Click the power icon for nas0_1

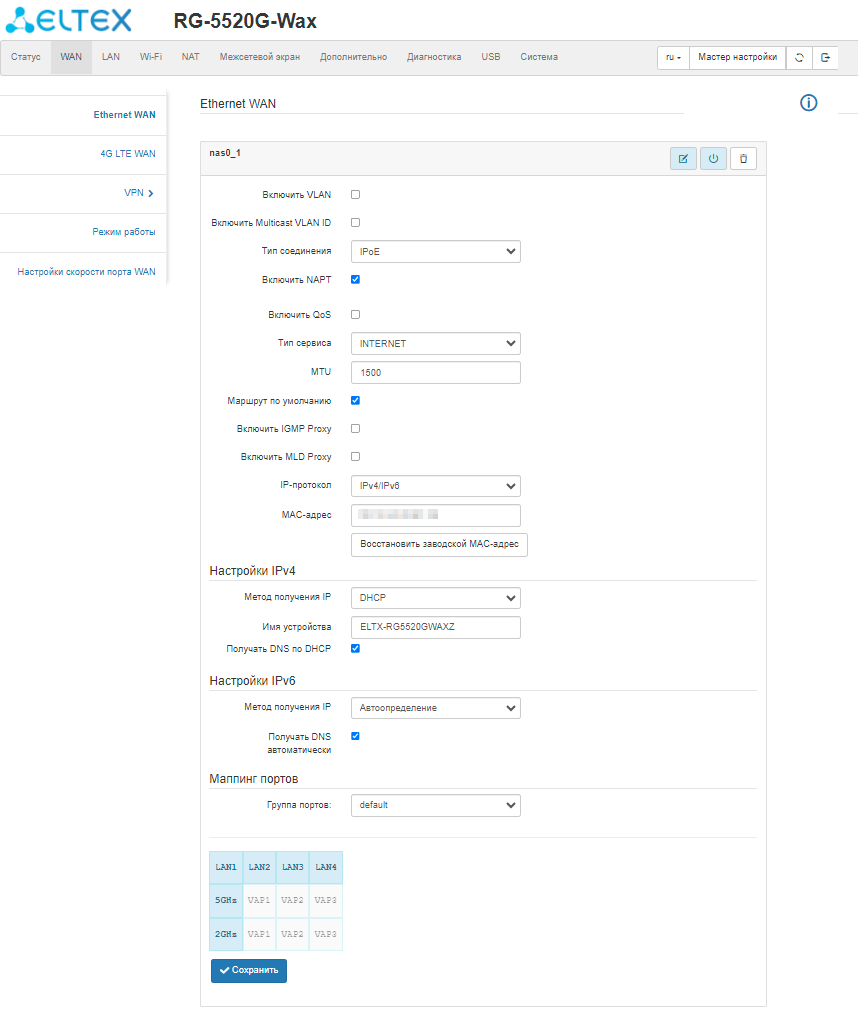pos(713,159)
